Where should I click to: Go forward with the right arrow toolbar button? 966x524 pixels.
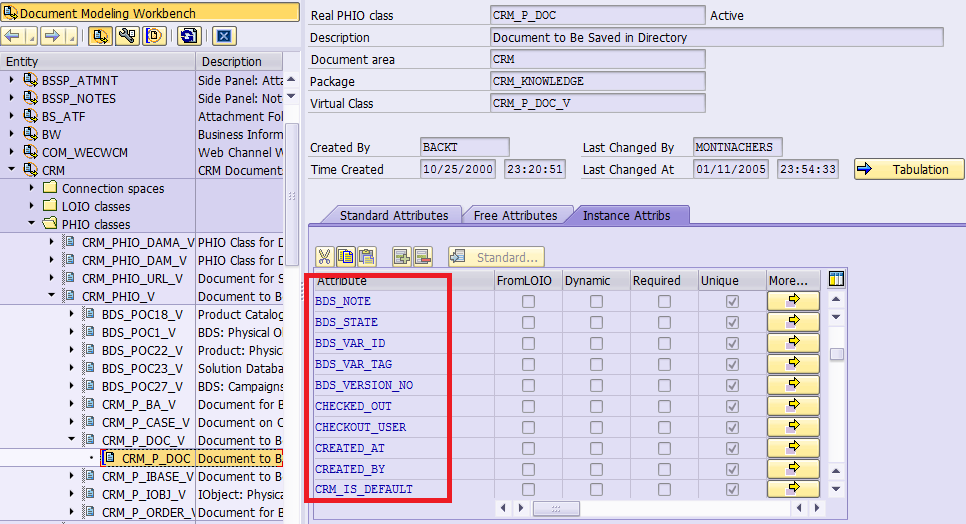click(x=52, y=36)
